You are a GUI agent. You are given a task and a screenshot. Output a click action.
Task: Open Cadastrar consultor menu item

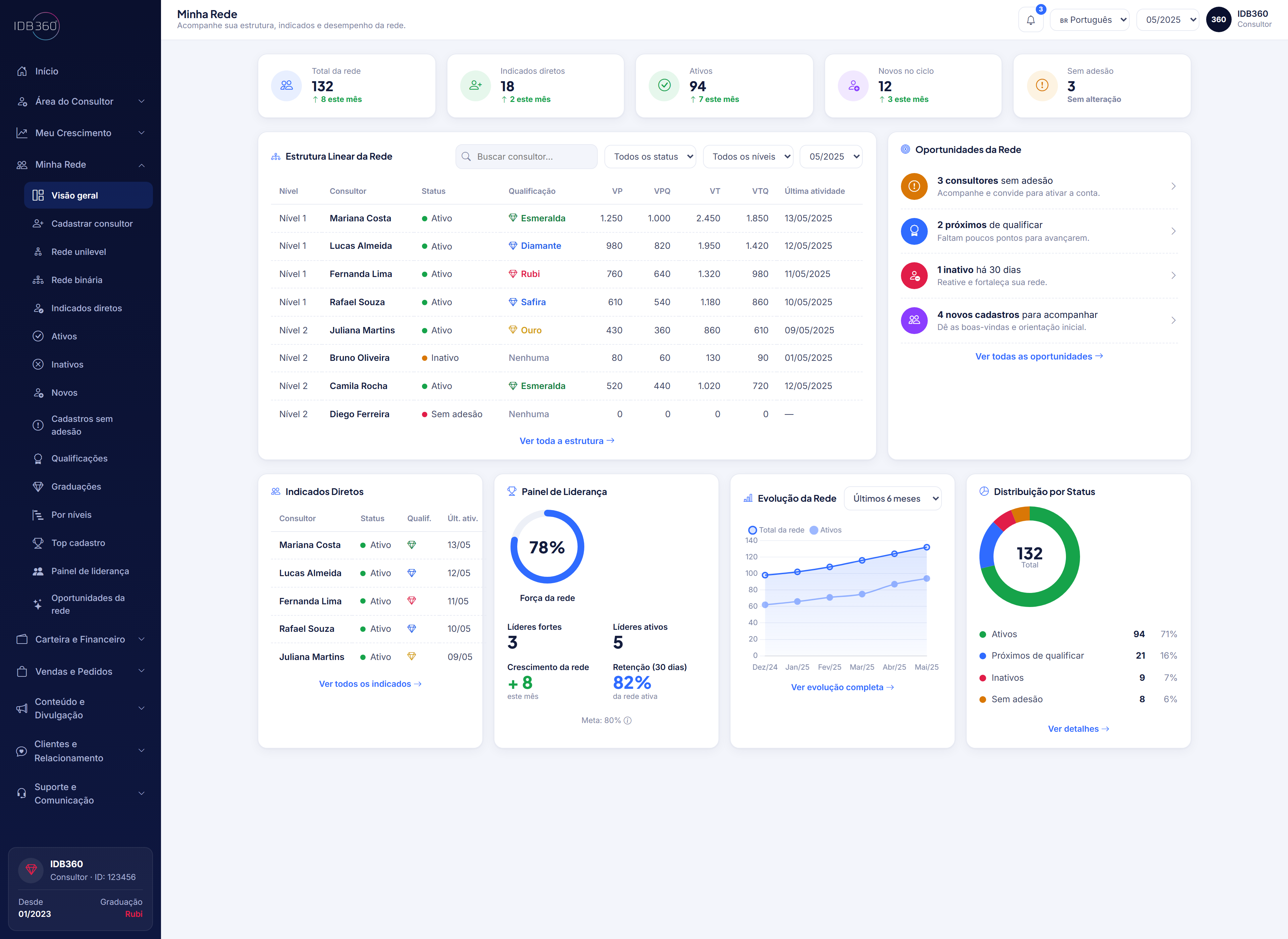88,223
